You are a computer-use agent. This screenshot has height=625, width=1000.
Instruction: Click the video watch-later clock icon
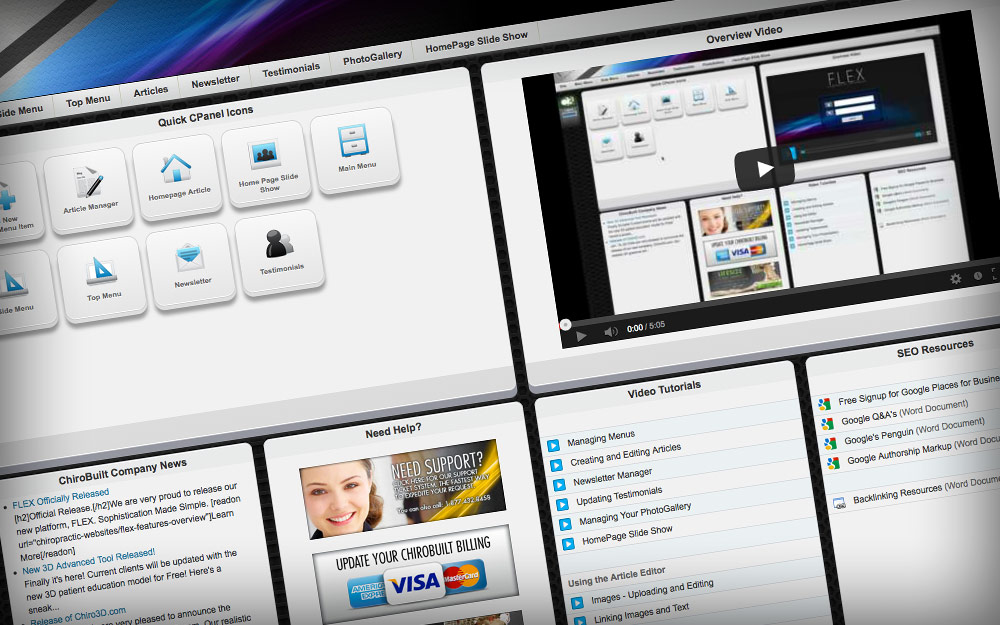click(978, 276)
